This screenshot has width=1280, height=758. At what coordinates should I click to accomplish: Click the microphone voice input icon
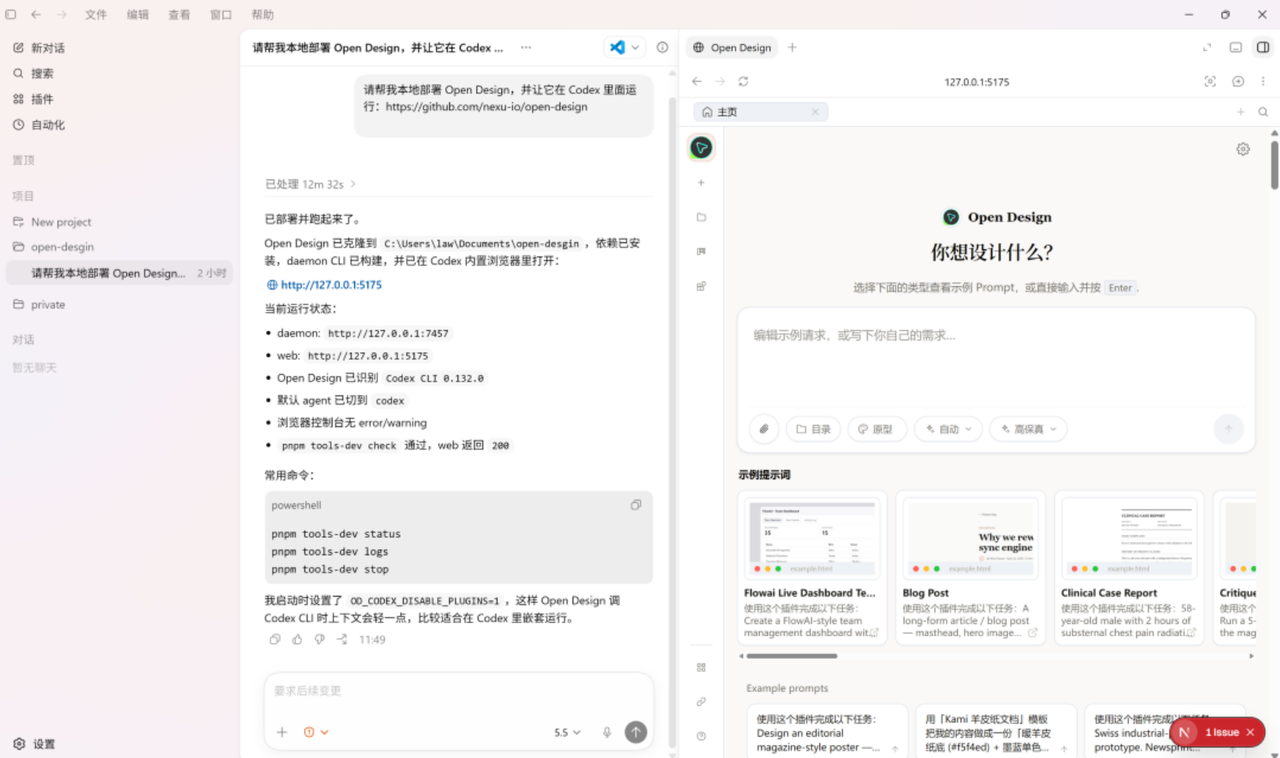tap(607, 732)
